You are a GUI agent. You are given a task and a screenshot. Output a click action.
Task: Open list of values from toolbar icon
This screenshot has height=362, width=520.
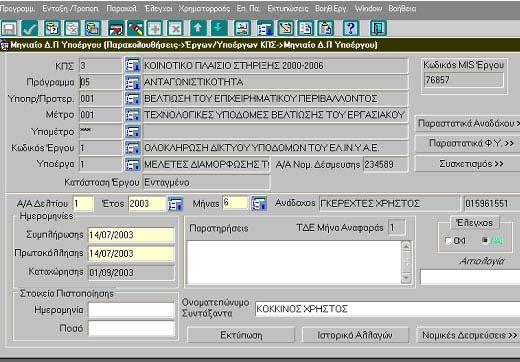click(x=265, y=28)
